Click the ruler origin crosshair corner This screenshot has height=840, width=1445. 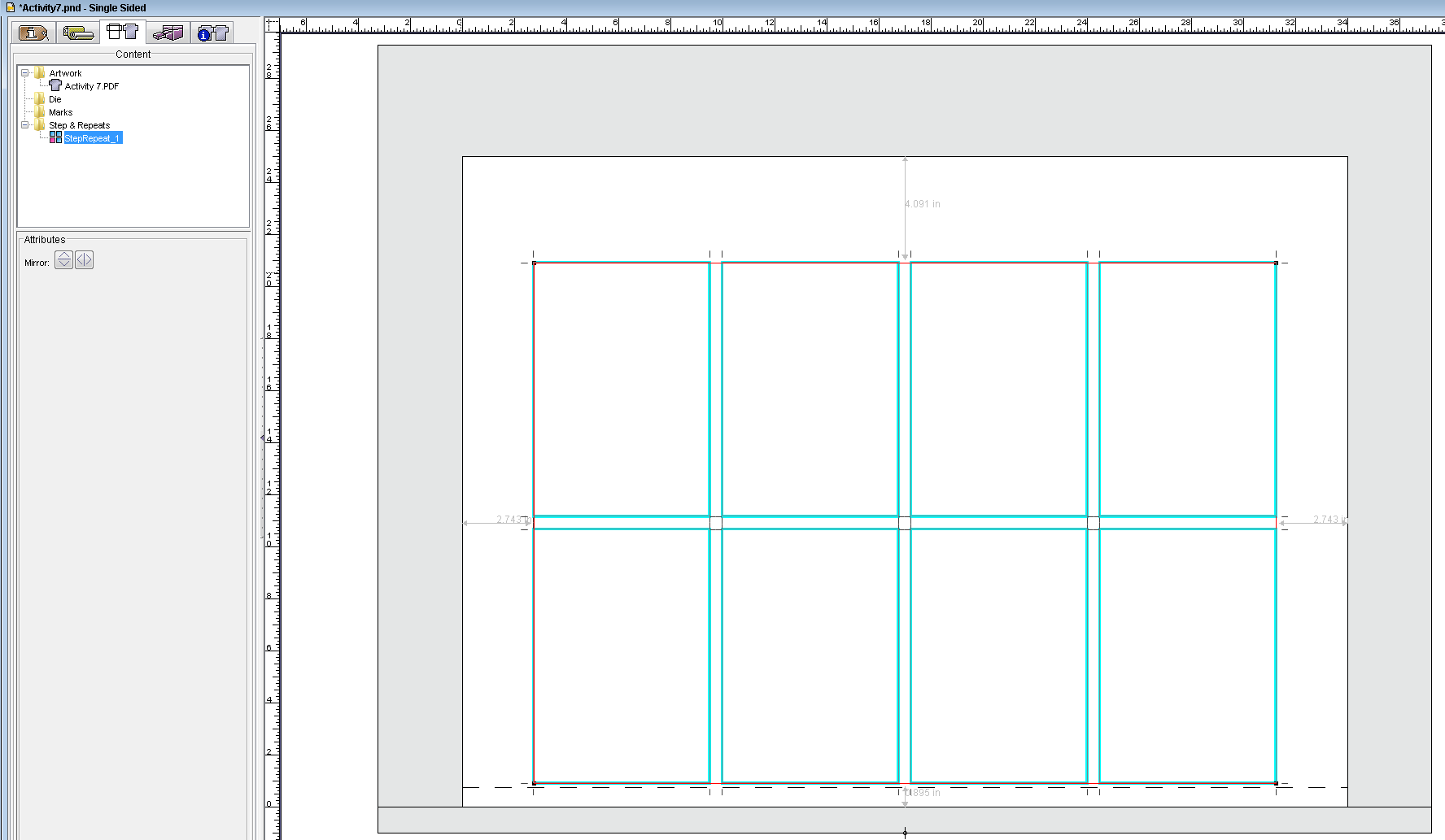point(272,24)
